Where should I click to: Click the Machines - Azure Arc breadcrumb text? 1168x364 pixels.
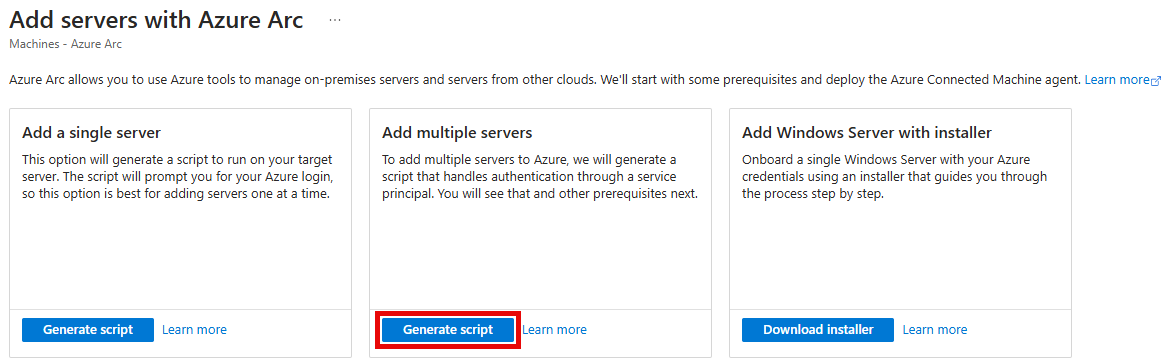tap(66, 44)
